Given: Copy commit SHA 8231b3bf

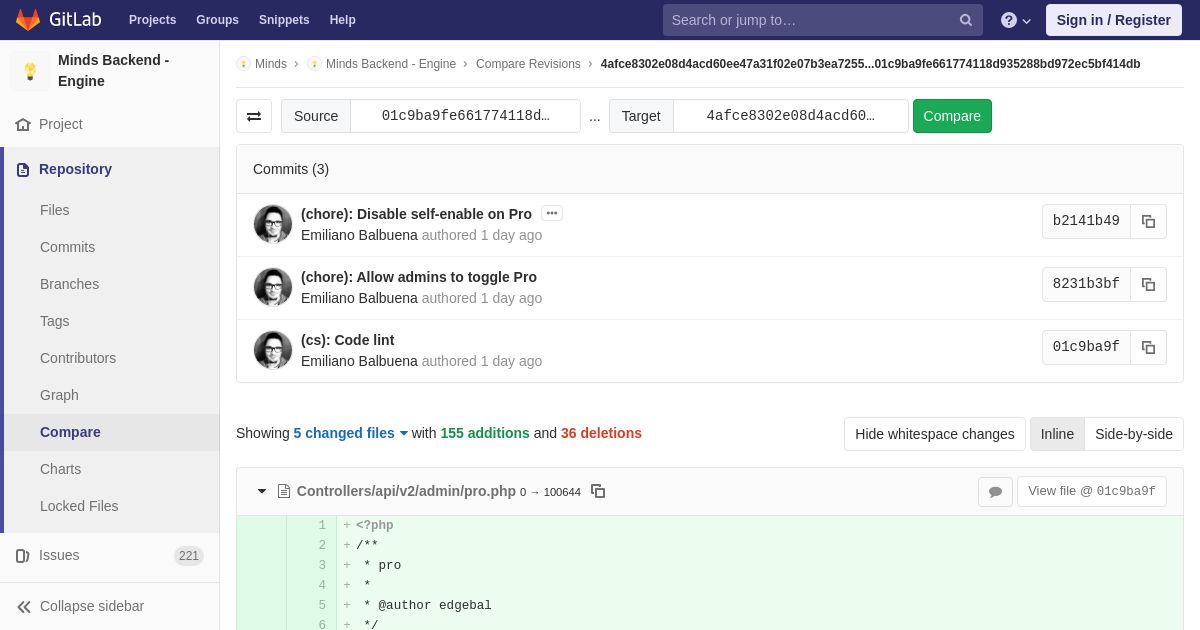Looking at the screenshot, I should coord(1148,284).
